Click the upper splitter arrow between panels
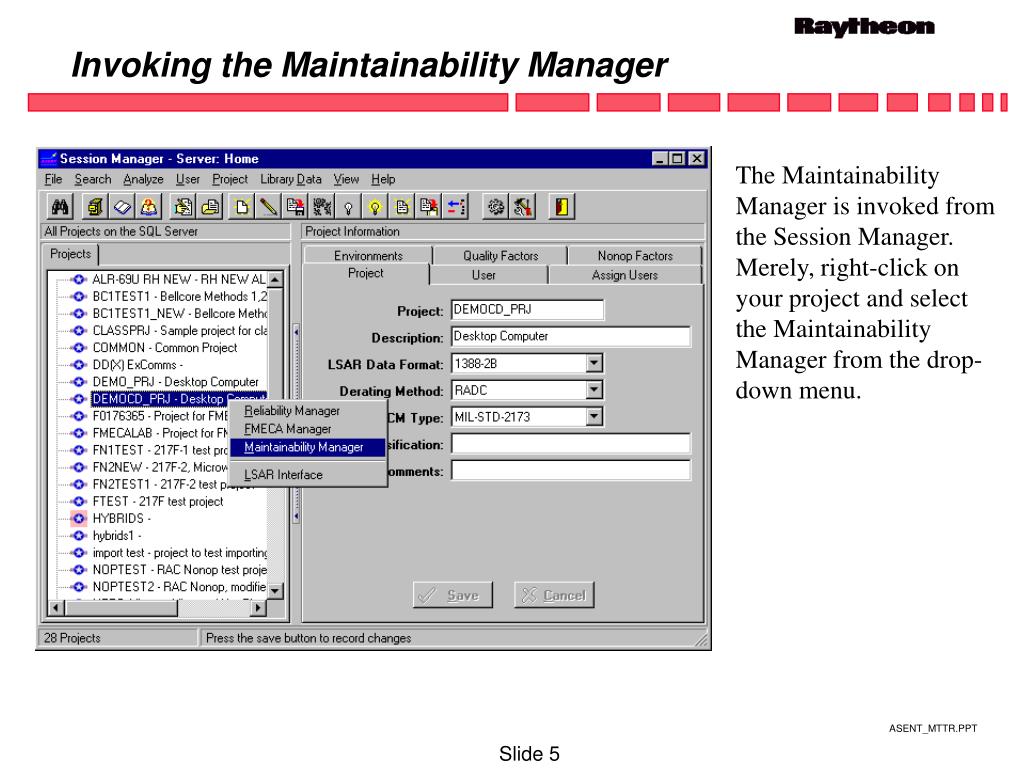Screen dimensions: 1024x768 point(296,332)
